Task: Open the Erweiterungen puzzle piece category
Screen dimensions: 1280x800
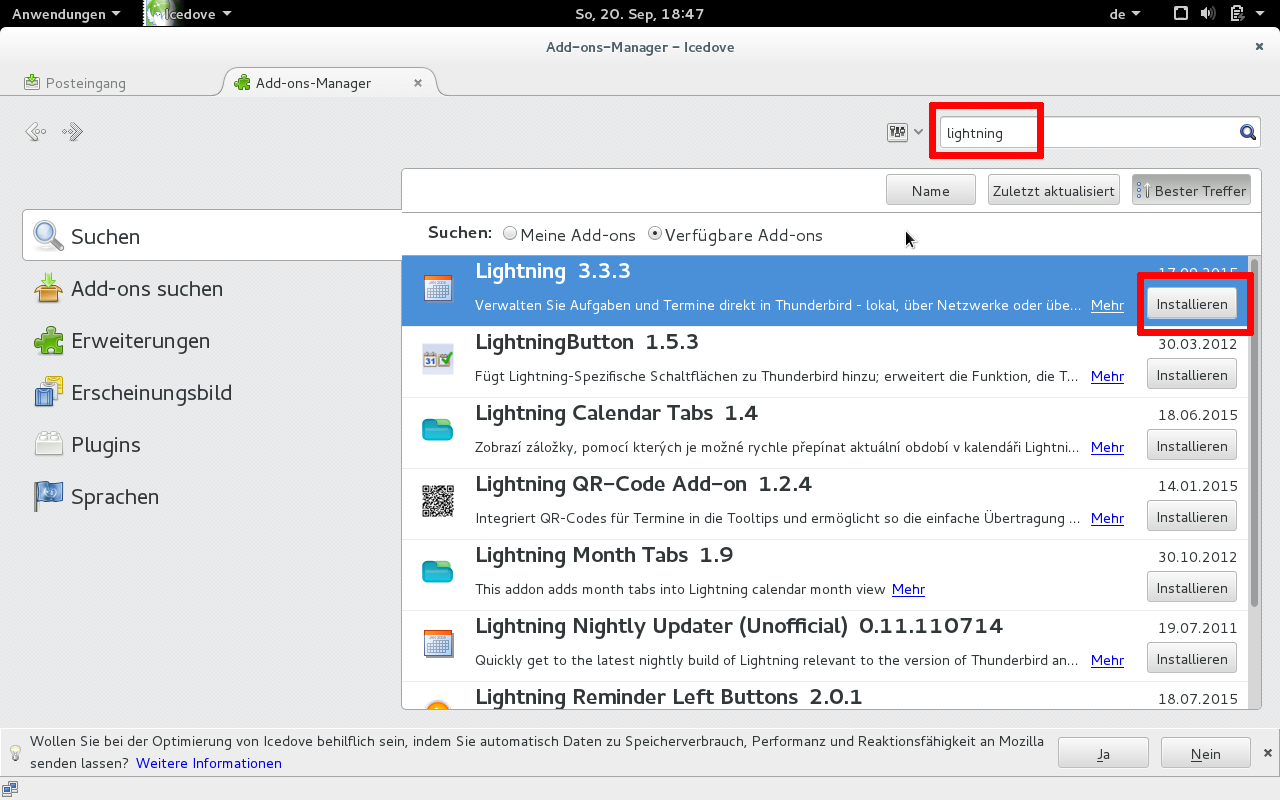Action: pos(140,341)
